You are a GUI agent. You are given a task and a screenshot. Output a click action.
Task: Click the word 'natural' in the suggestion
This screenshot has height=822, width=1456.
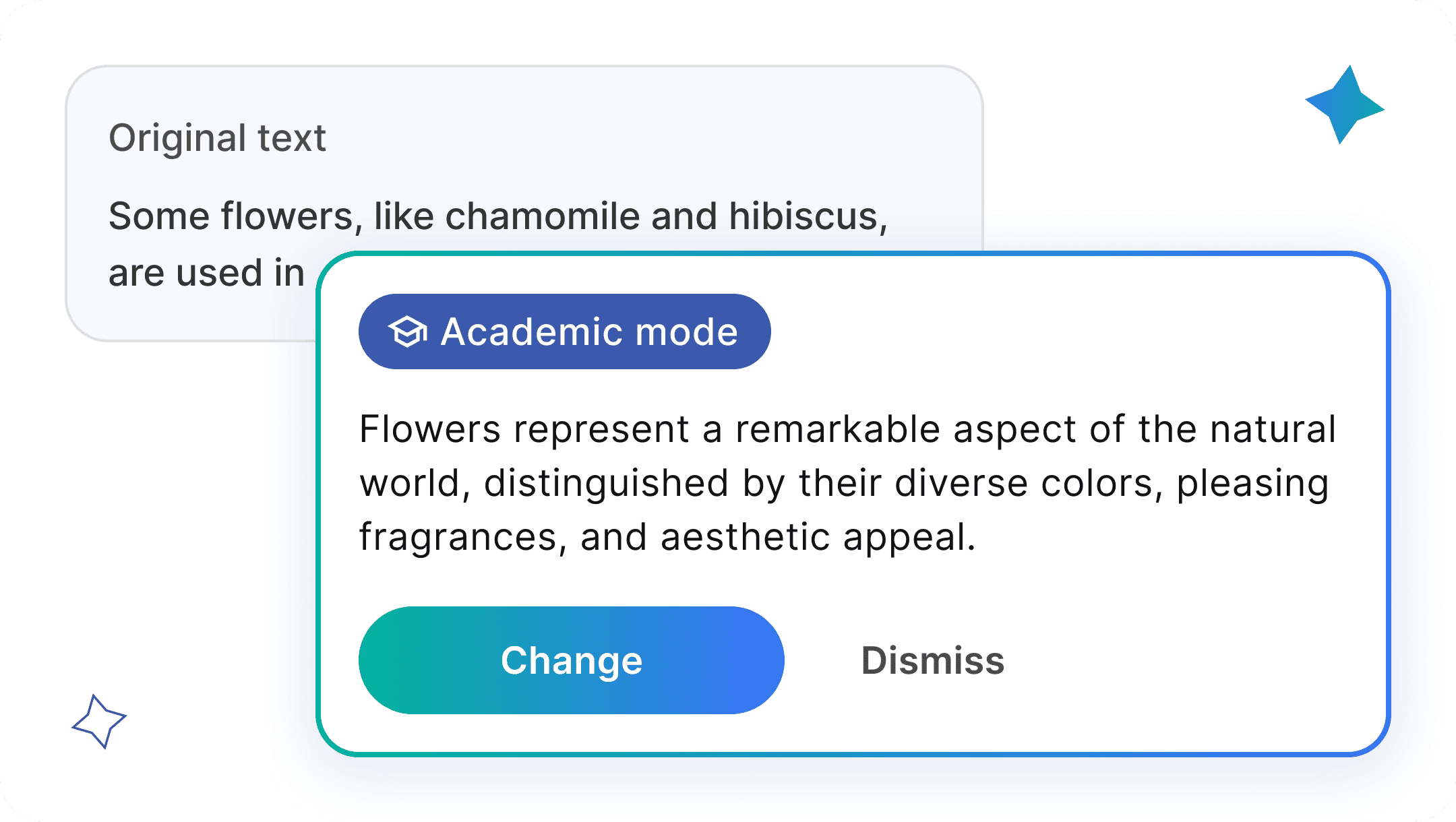(1273, 429)
